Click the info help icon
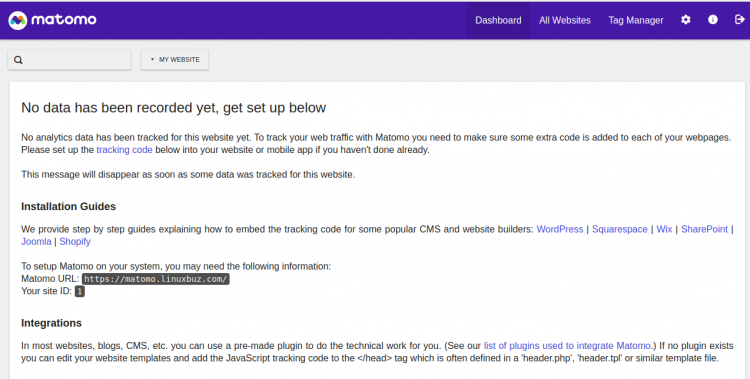The height and width of the screenshot is (379, 750). [713, 20]
